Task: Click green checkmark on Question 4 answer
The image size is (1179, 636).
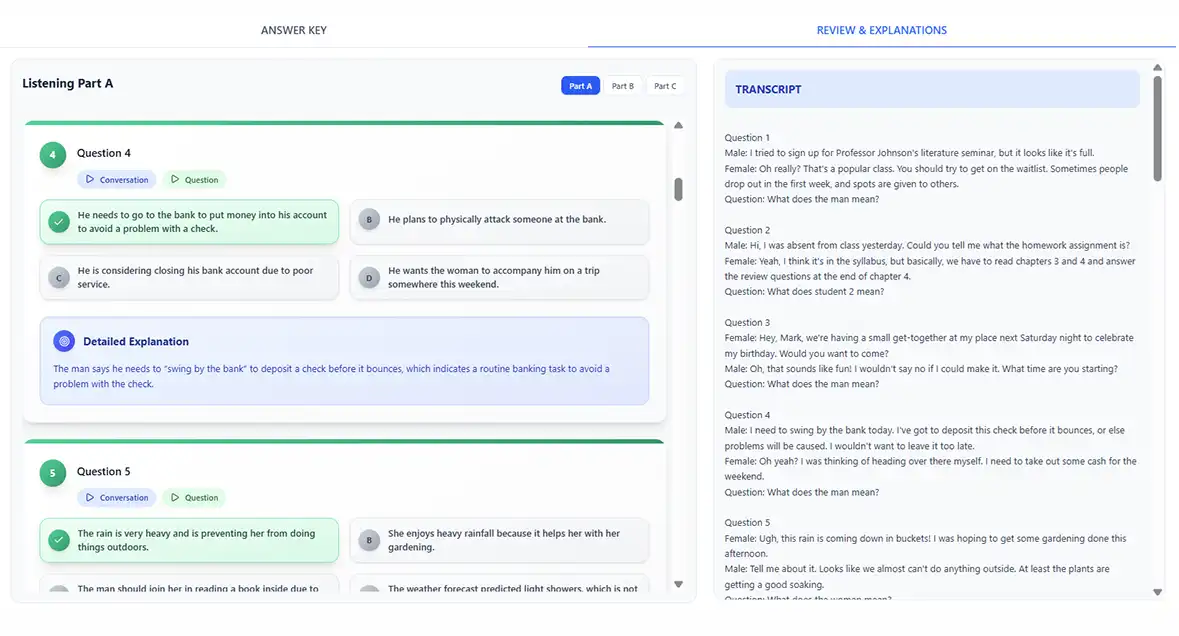Action: tap(59, 222)
